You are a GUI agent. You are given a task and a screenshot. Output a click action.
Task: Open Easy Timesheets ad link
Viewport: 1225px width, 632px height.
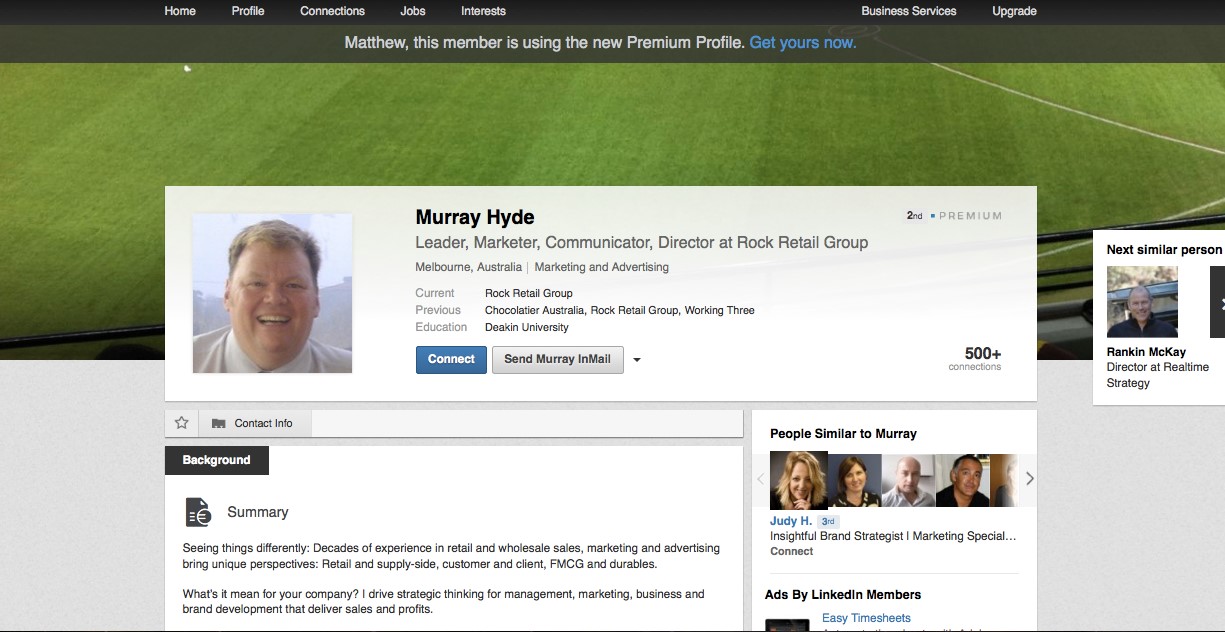point(866,618)
